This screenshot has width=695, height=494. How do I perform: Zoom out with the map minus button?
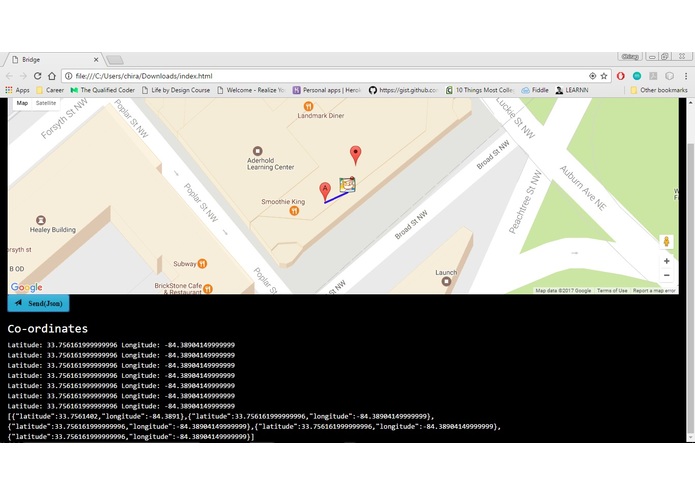pos(666,275)
